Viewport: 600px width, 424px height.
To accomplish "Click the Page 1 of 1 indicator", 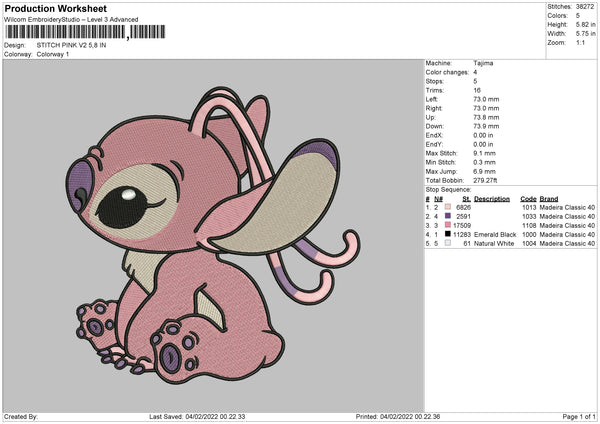I will click(x=579, y=416).
